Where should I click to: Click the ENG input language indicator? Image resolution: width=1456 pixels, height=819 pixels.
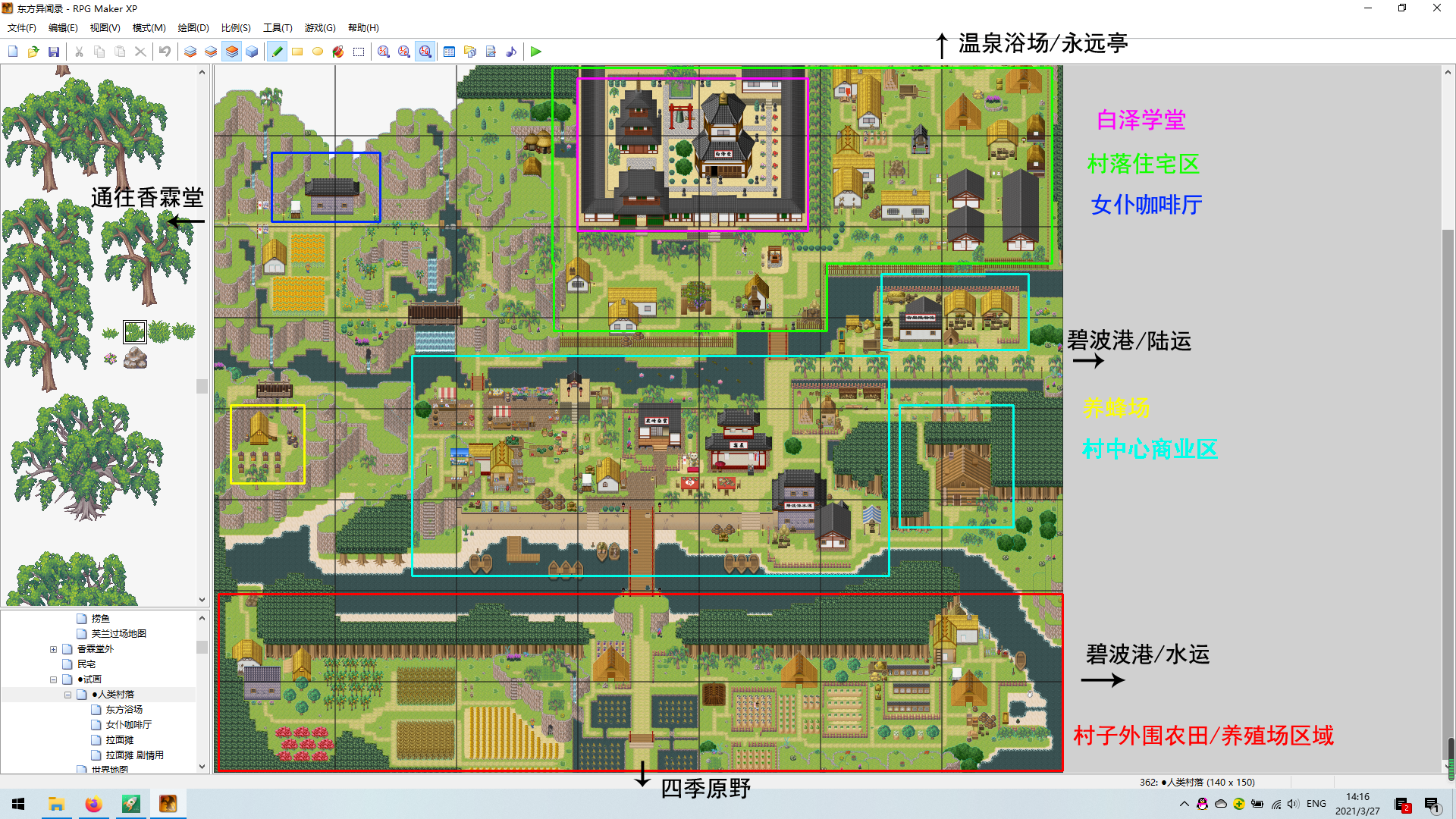(x=1316, y=804)
